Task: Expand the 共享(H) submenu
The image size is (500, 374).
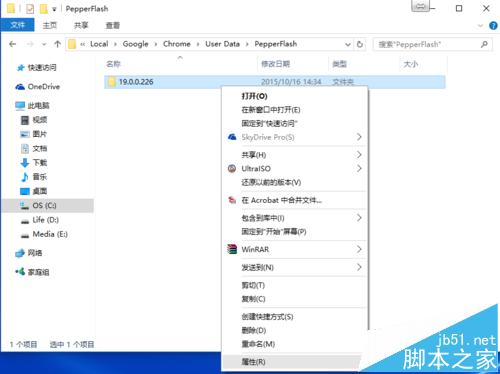Action: point(295,155)
